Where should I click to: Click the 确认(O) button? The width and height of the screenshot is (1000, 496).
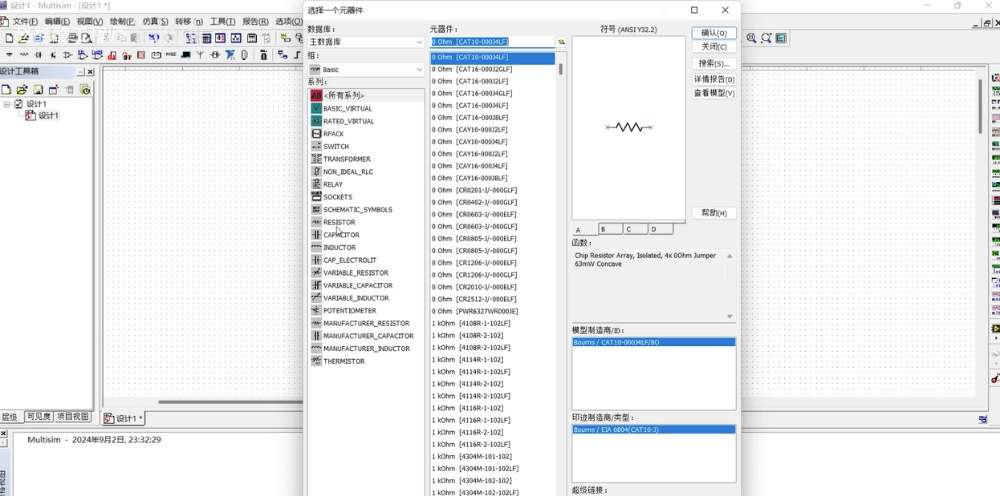tap(714, 33)
